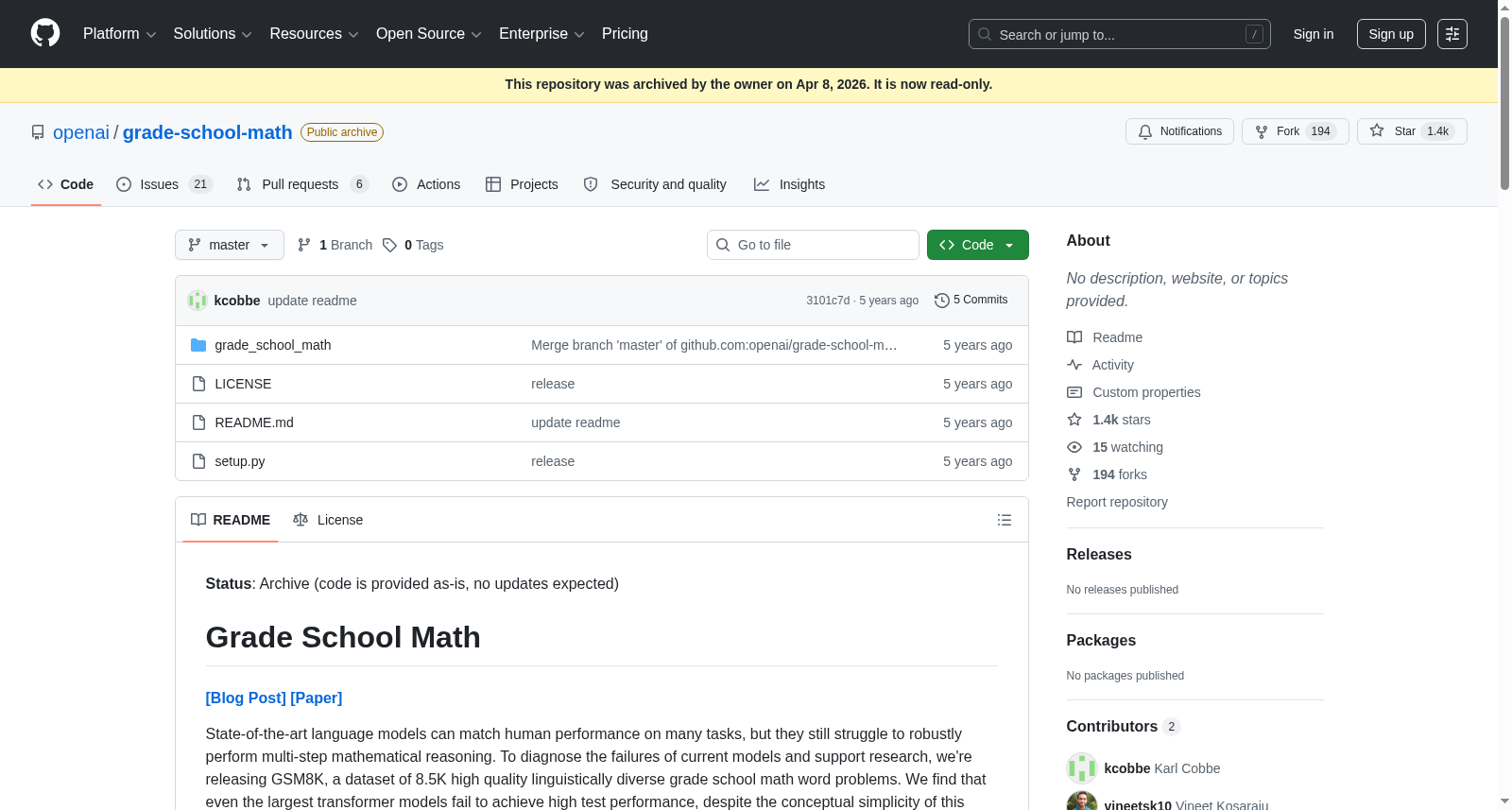
Task: Click the outline (table of contents) icon in README
Action: [1005, 520]
